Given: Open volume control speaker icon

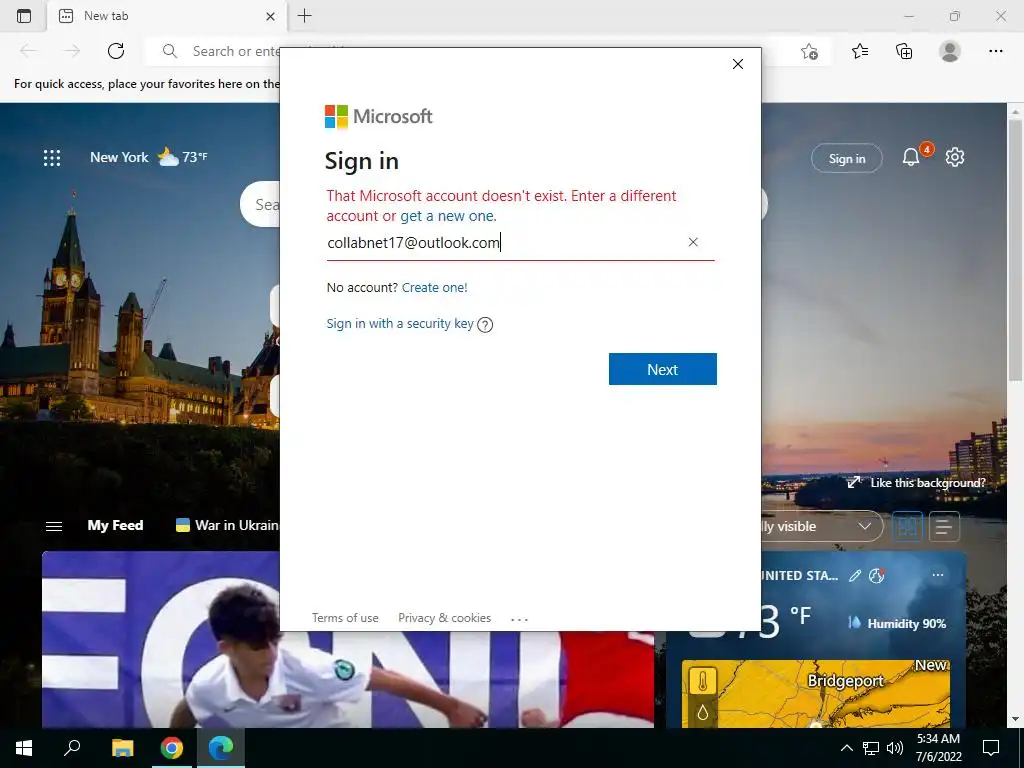Looking at the screenshot, I should click(x=895, y=748).
